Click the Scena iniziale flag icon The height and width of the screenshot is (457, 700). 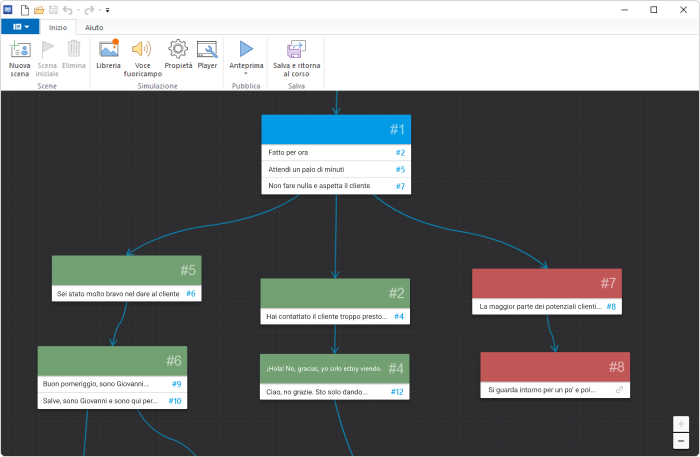47,49
